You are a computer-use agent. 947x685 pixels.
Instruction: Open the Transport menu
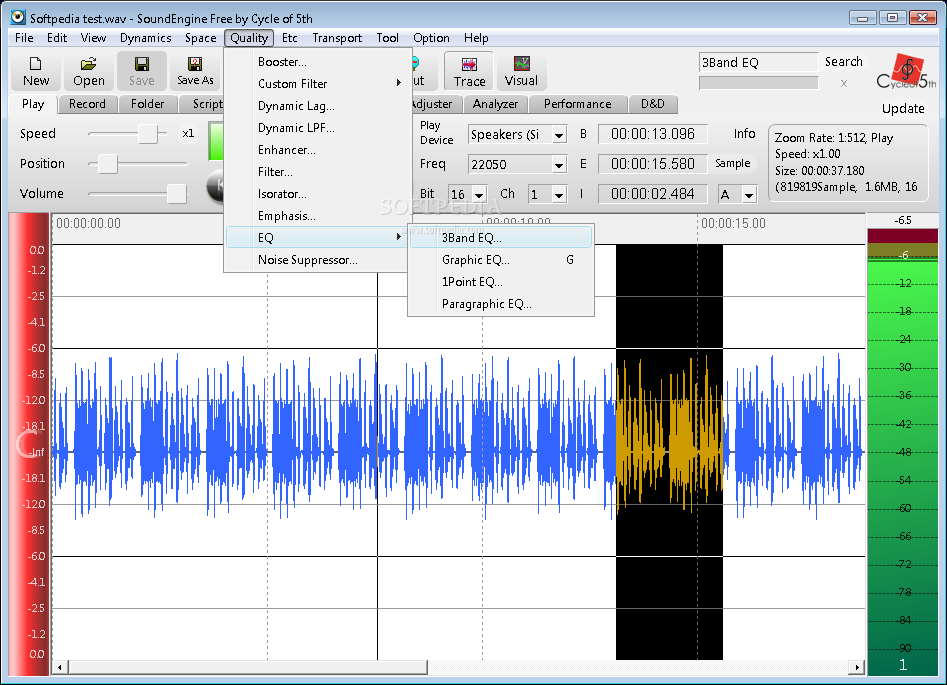coord(337,38)
